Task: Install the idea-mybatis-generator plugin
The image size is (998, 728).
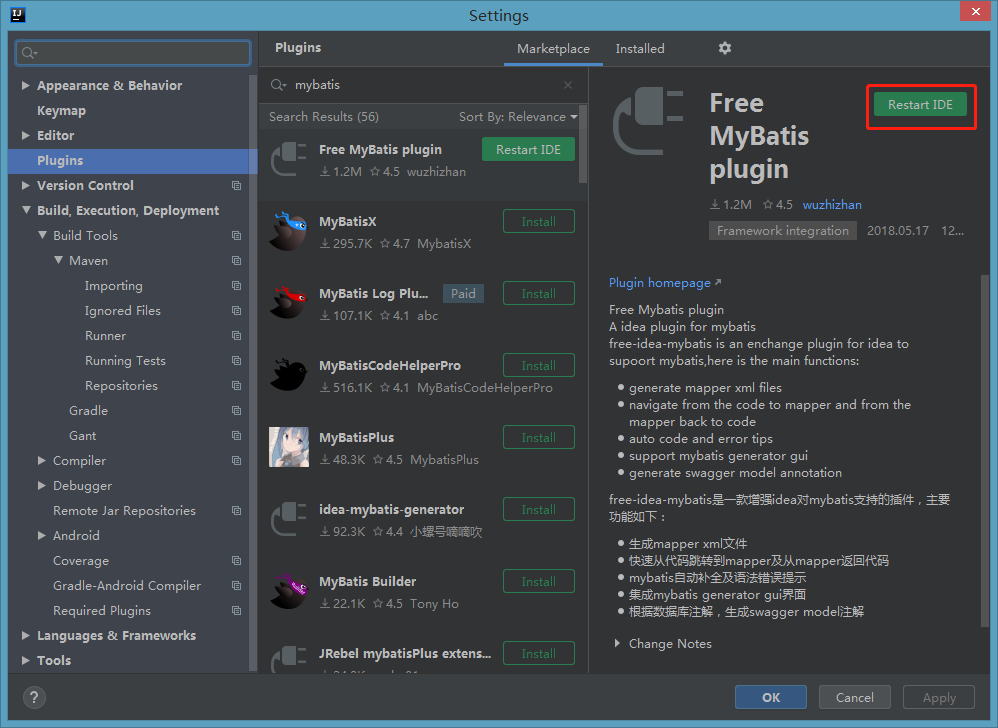Action: coord(538,509)
